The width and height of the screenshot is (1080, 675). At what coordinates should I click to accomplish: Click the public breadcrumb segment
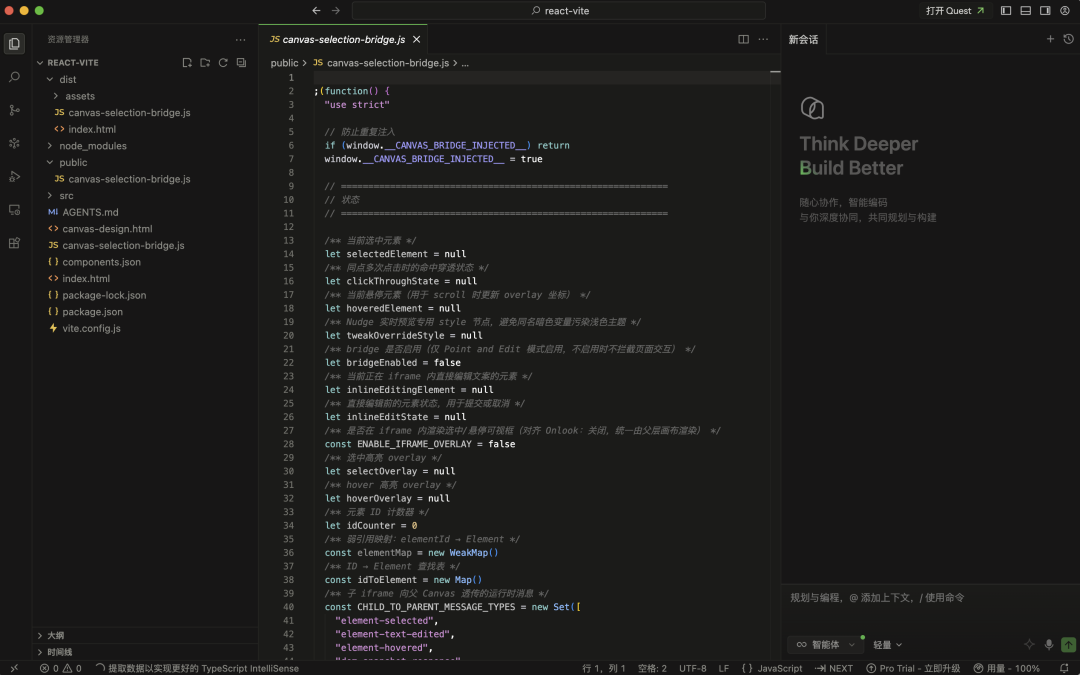coord(284,63)
